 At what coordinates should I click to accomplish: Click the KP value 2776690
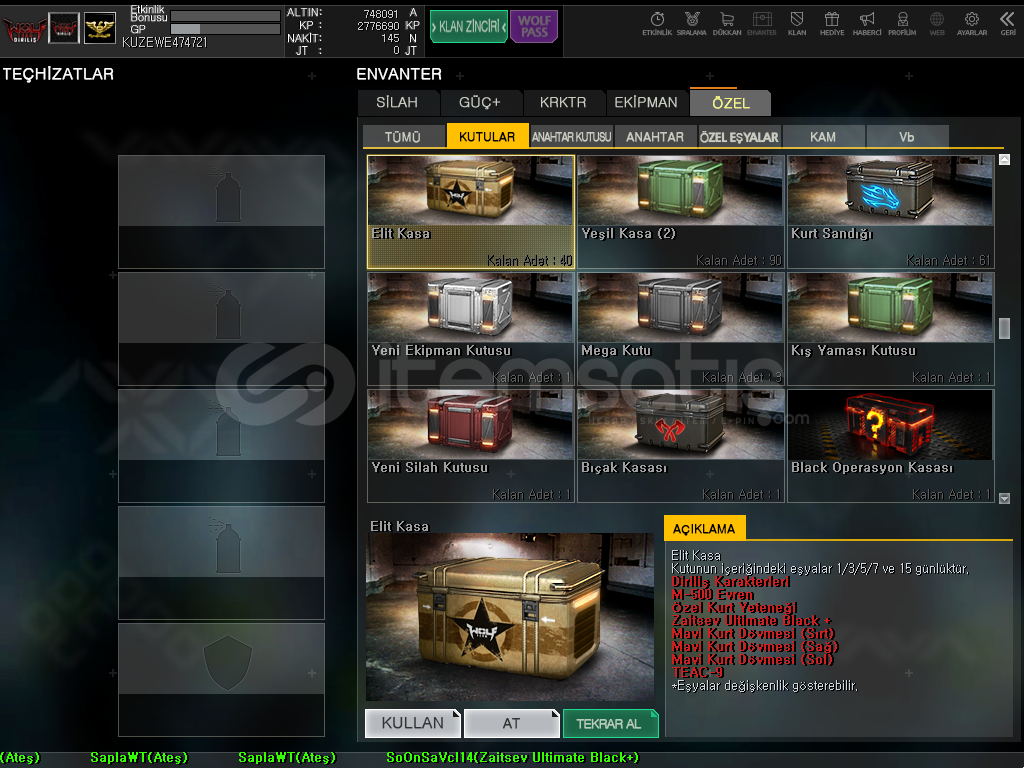point(377,25)
